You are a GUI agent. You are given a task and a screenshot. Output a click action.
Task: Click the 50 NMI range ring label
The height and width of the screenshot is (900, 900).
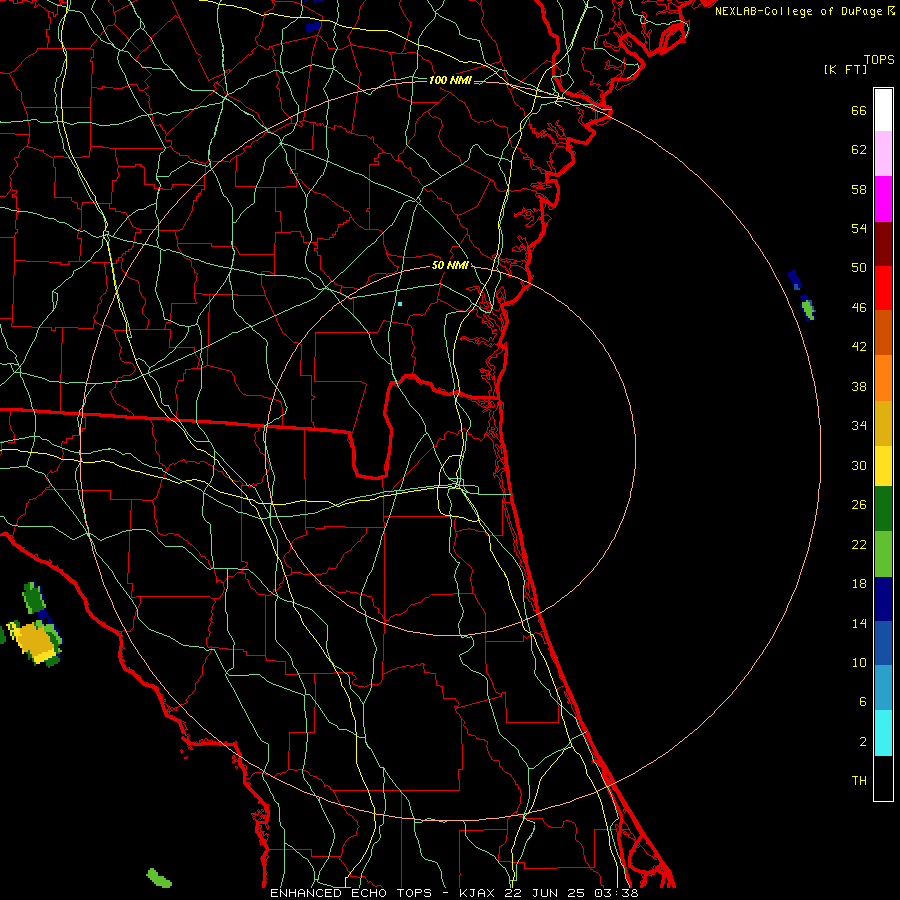point(450,265)
